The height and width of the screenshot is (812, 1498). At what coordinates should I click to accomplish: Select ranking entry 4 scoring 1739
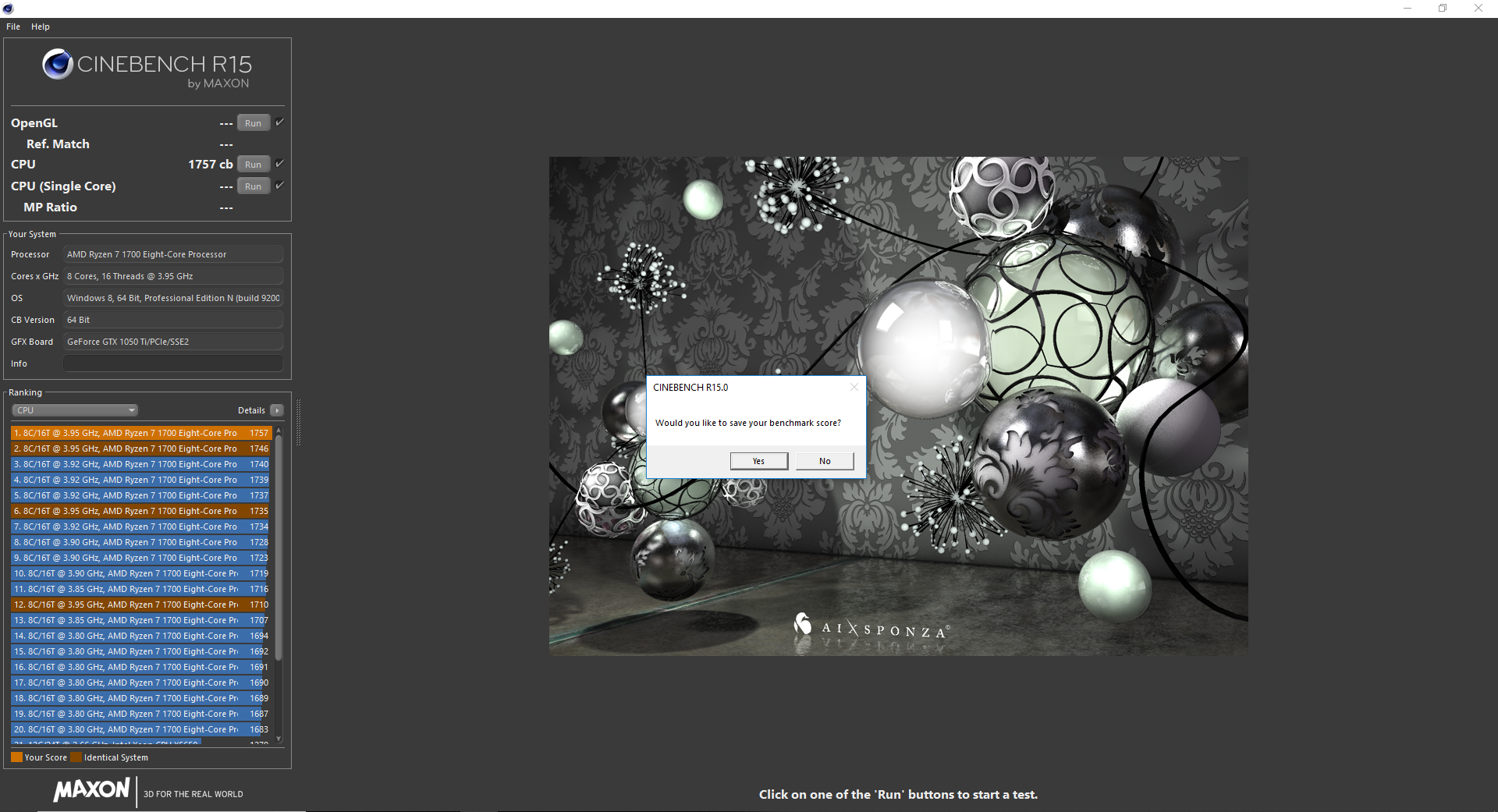[x=140, y=480]
